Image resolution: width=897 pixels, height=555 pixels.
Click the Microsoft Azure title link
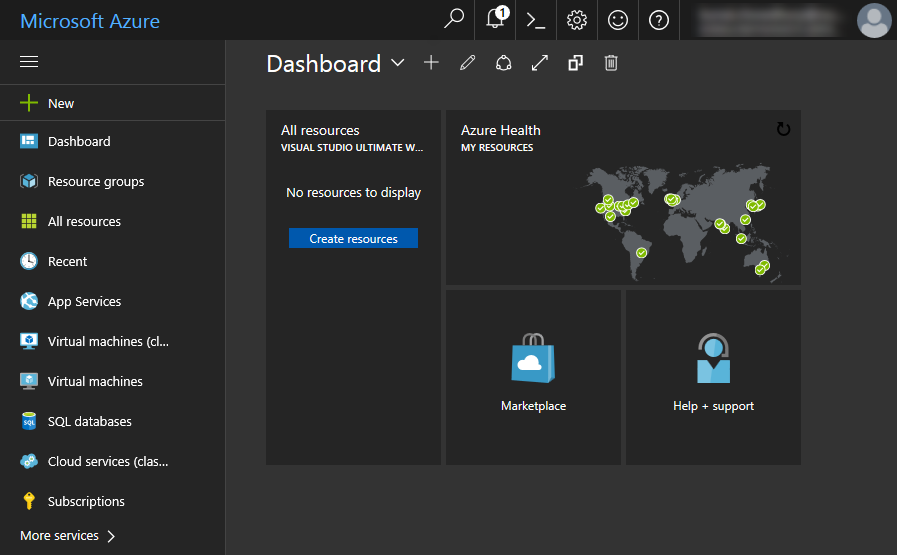coord(90,21)
